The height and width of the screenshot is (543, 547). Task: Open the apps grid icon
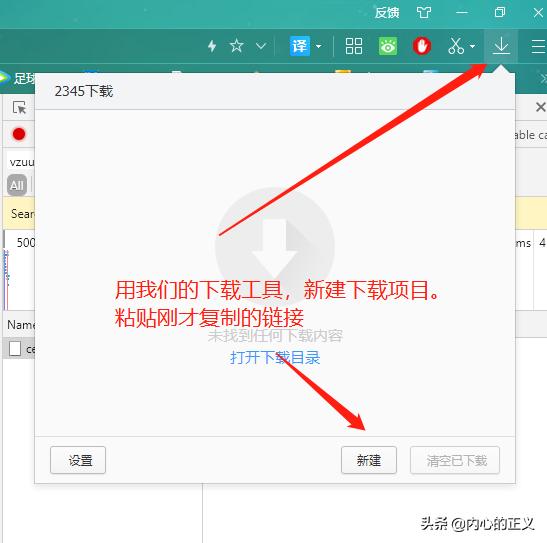[354, 46]
